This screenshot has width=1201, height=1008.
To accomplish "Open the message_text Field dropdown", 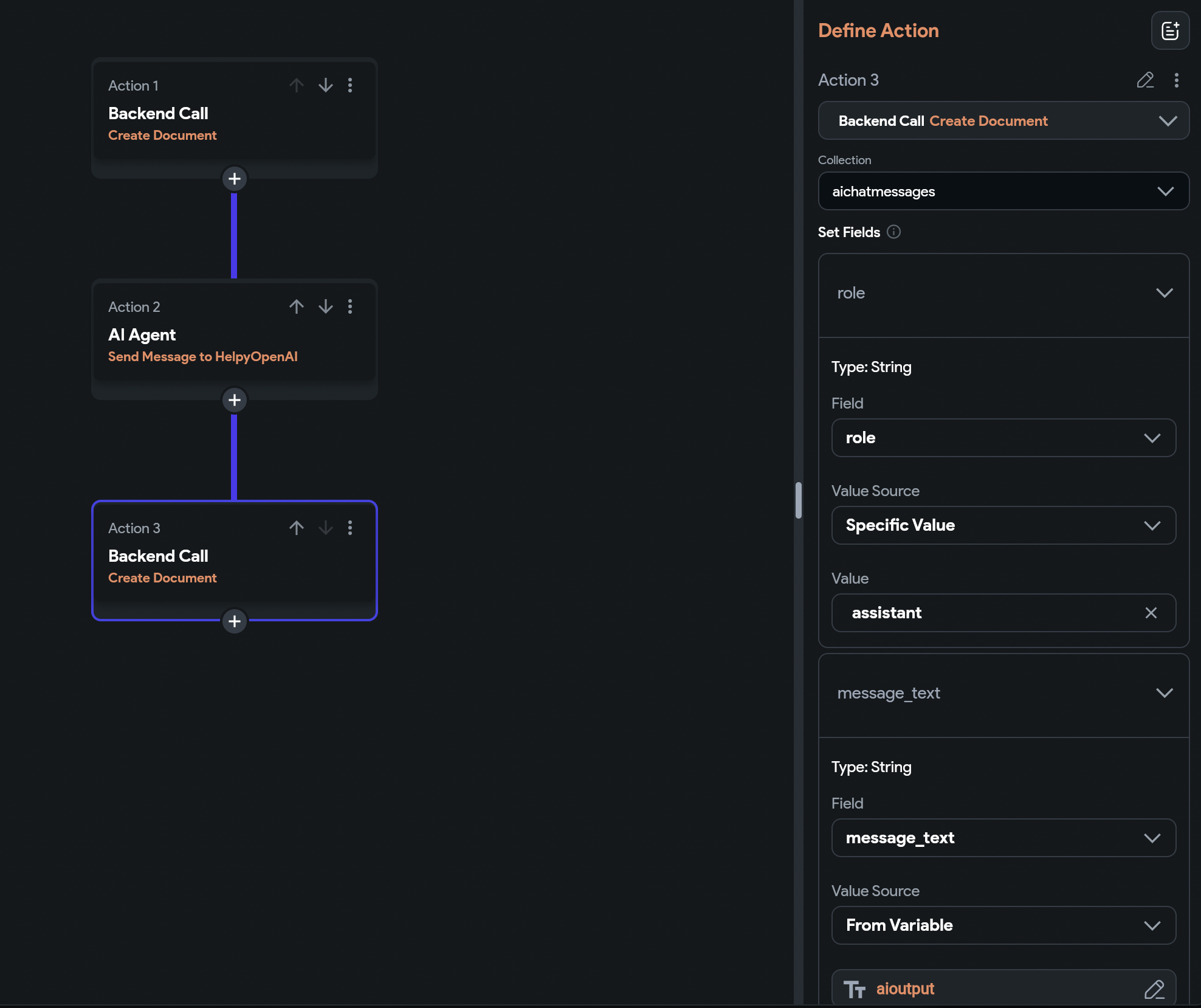I will tap(1003, 838).
